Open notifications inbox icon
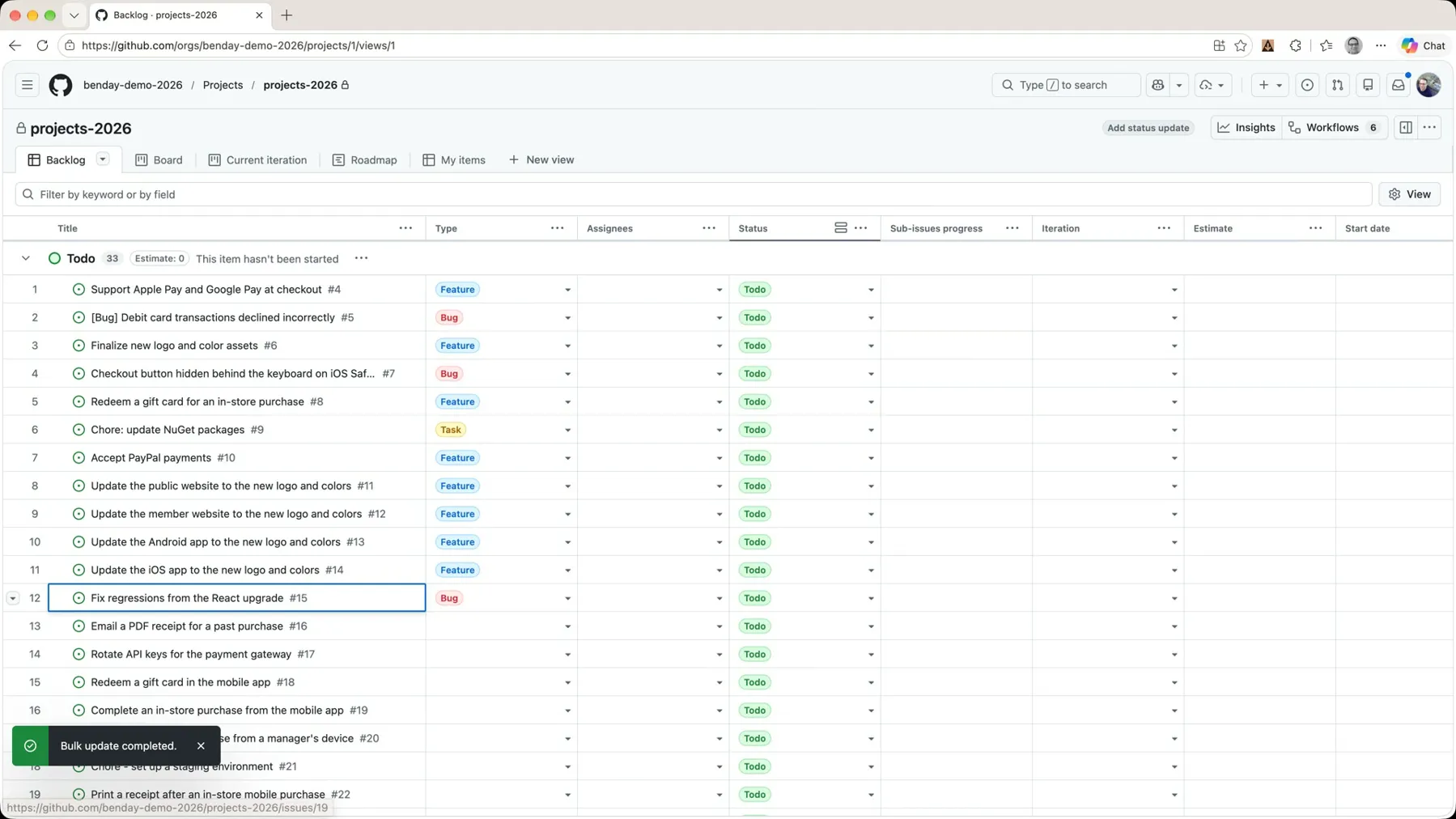 [1398, 85]
